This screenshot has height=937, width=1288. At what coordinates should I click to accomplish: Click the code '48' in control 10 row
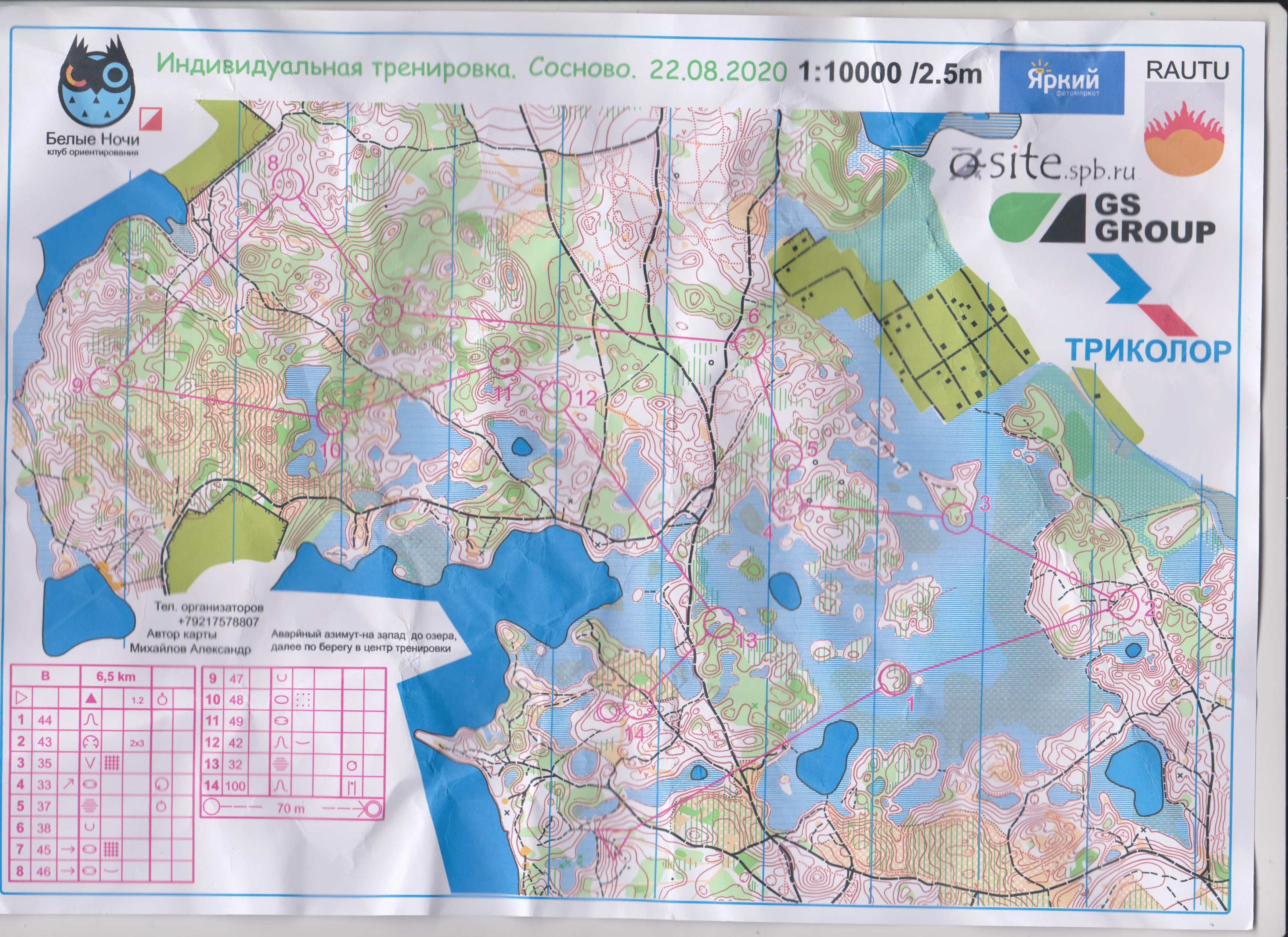(236, 700)
